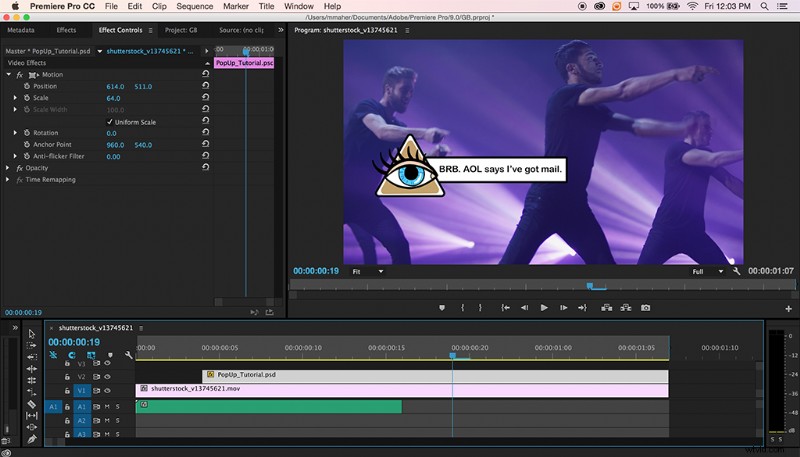Image resolution: width=800 pixels, height=457 pixels.
Task: Reset the Position parameter
Action: 205,86
